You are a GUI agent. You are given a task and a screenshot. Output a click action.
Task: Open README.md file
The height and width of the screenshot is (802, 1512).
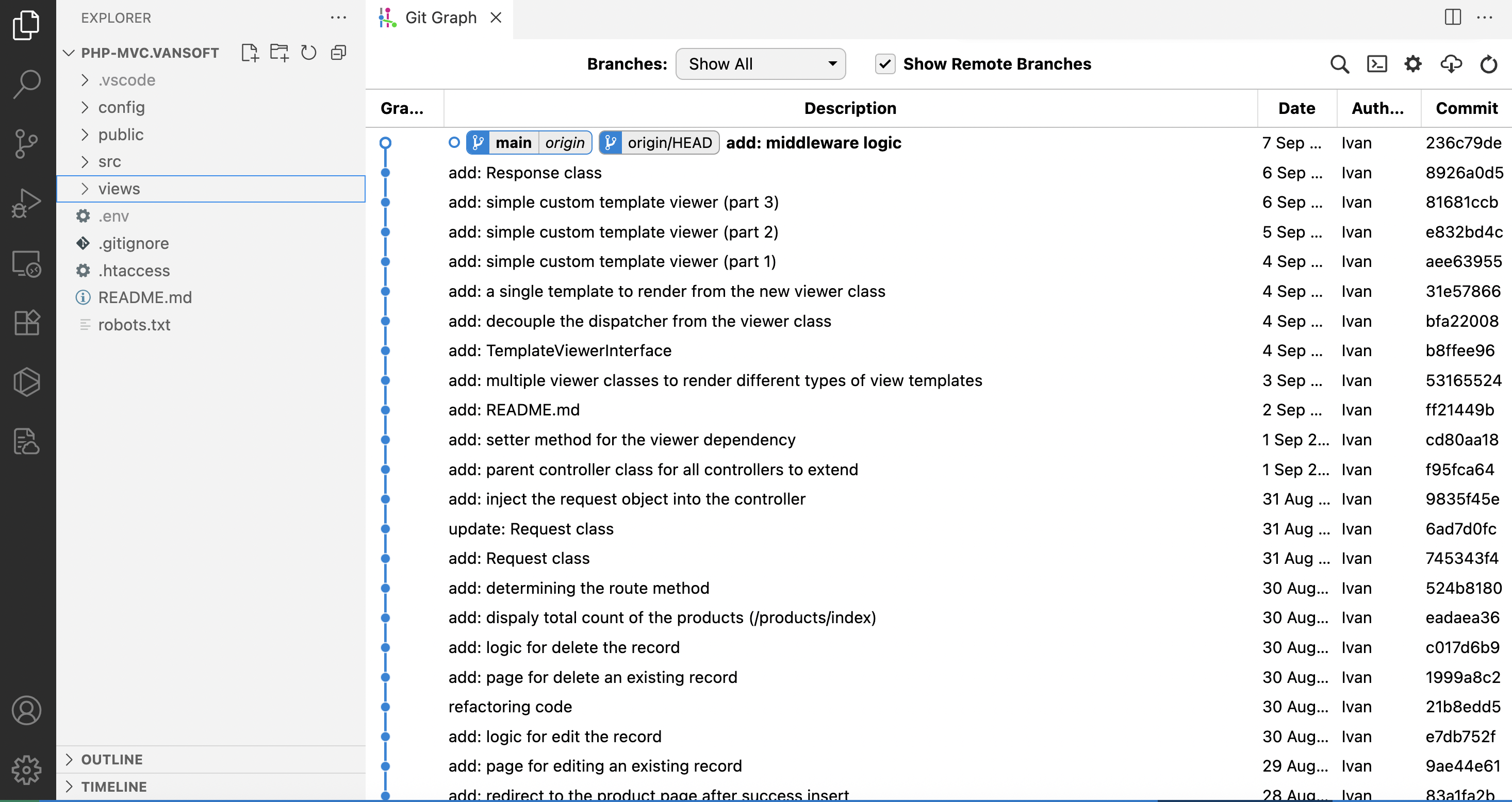tap(144, 297)
